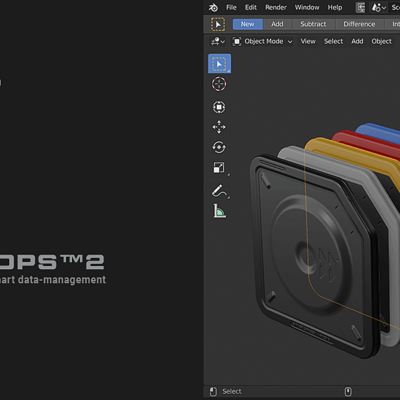Select the Add selection mode
This screenshot has height=400, width=400.
point(277,24)
